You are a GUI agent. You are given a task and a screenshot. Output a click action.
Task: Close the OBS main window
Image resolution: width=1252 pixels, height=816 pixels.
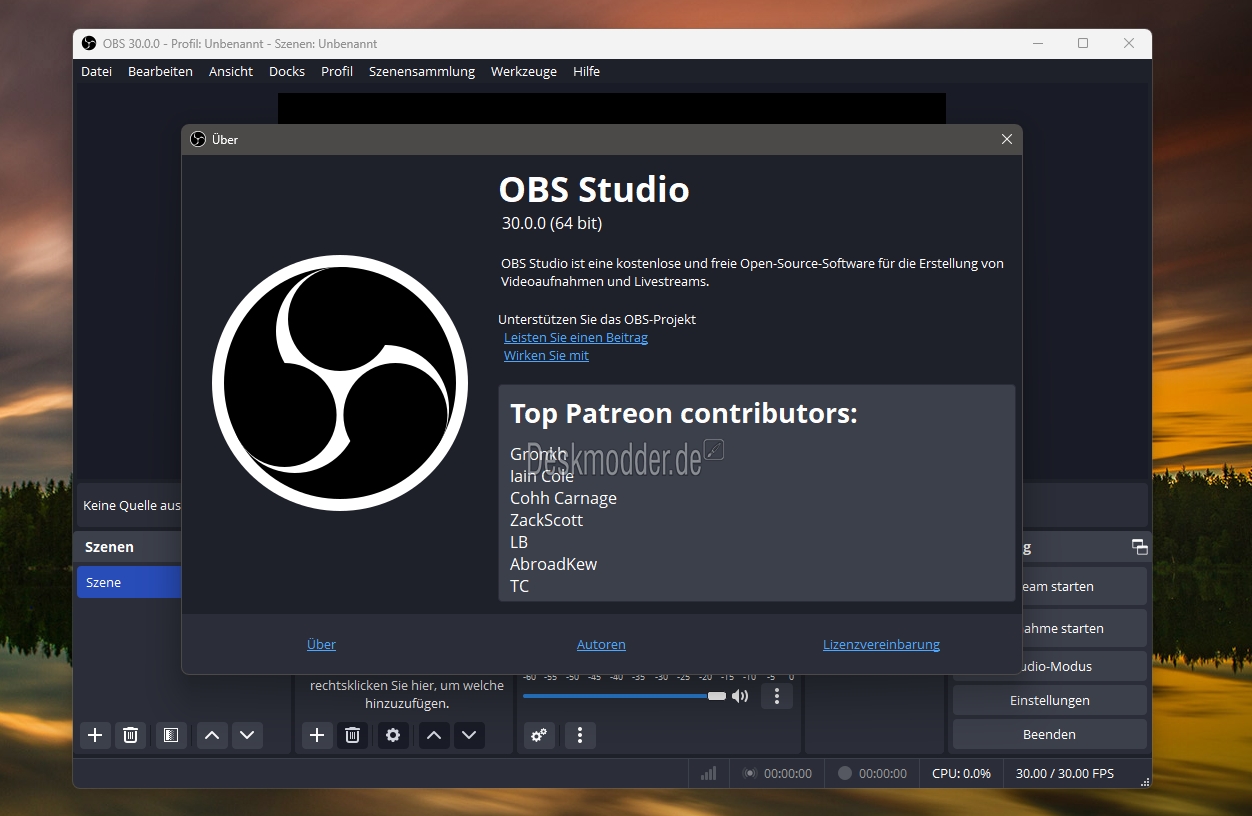1129,44
